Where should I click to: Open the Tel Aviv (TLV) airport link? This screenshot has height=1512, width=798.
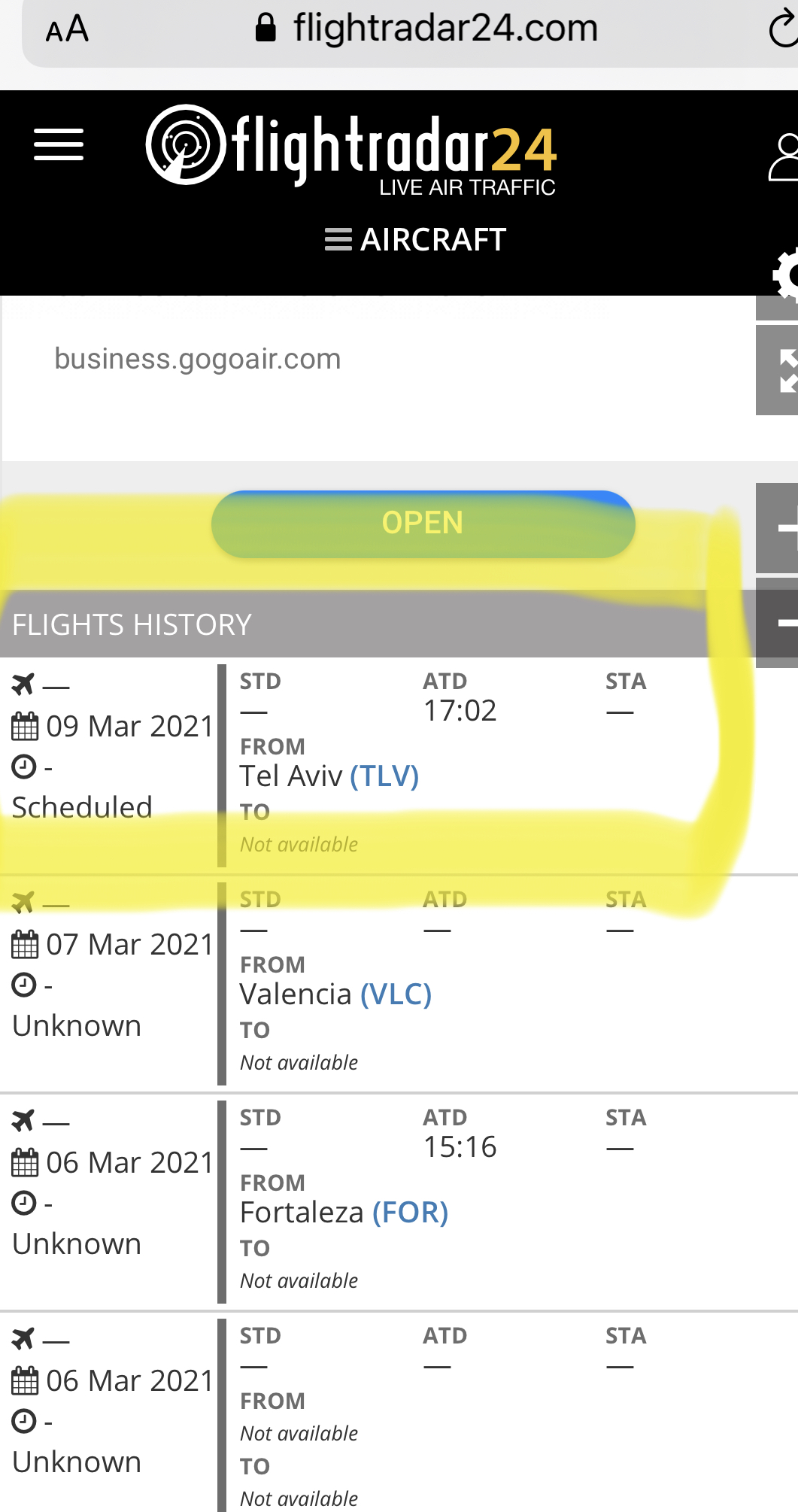point(384,776)
